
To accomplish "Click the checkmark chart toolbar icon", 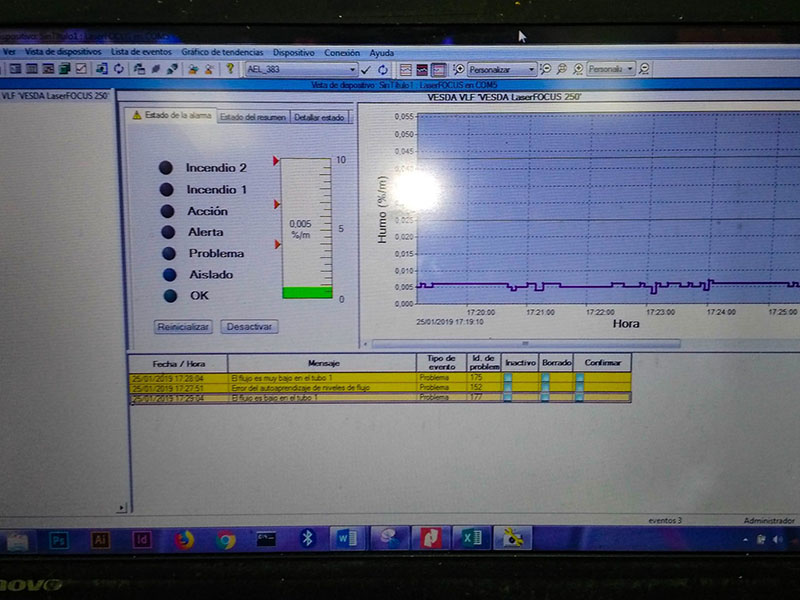I will click(x=81, y=68).
